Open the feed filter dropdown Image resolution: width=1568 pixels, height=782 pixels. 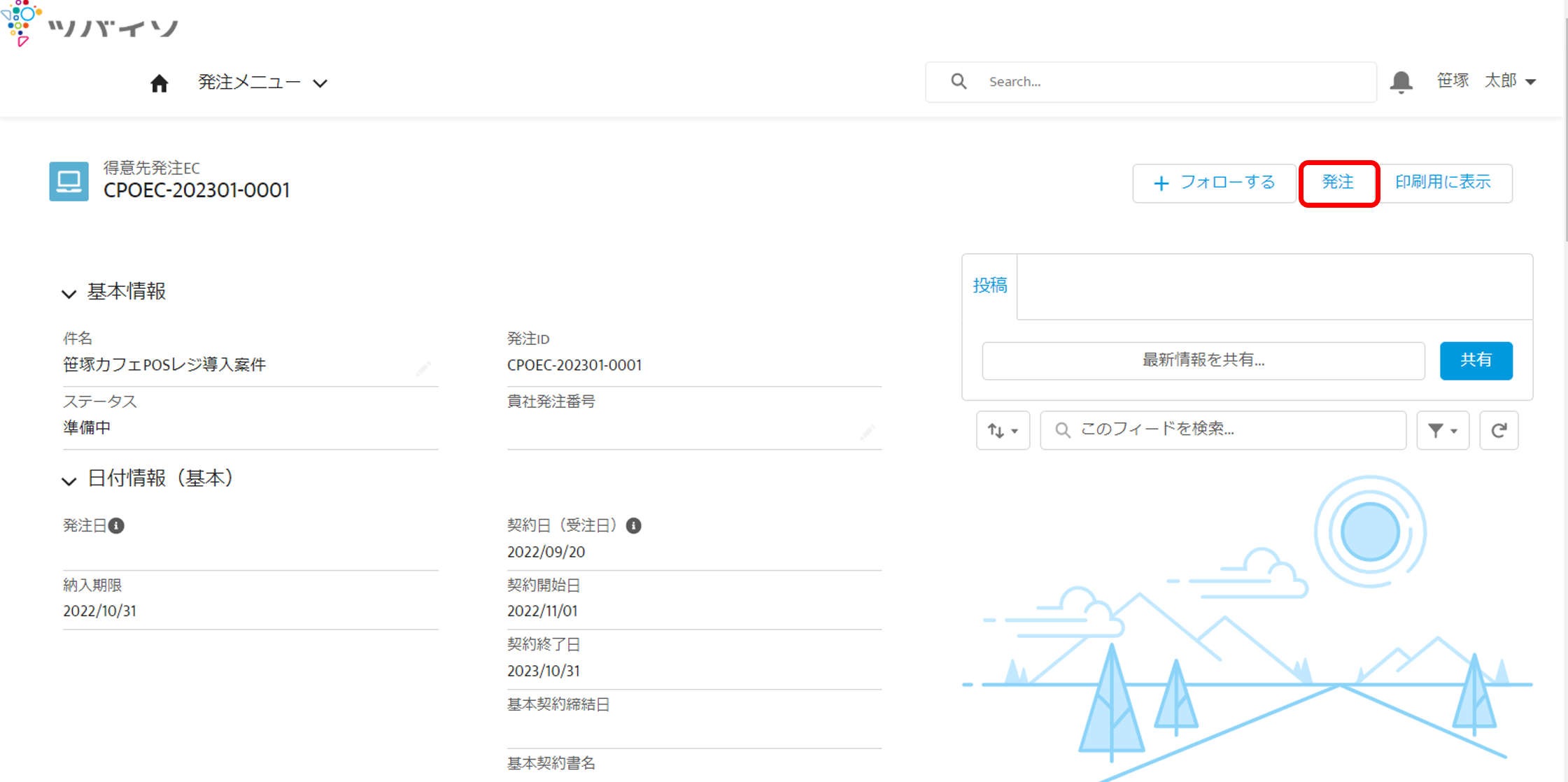(1443, 430)
